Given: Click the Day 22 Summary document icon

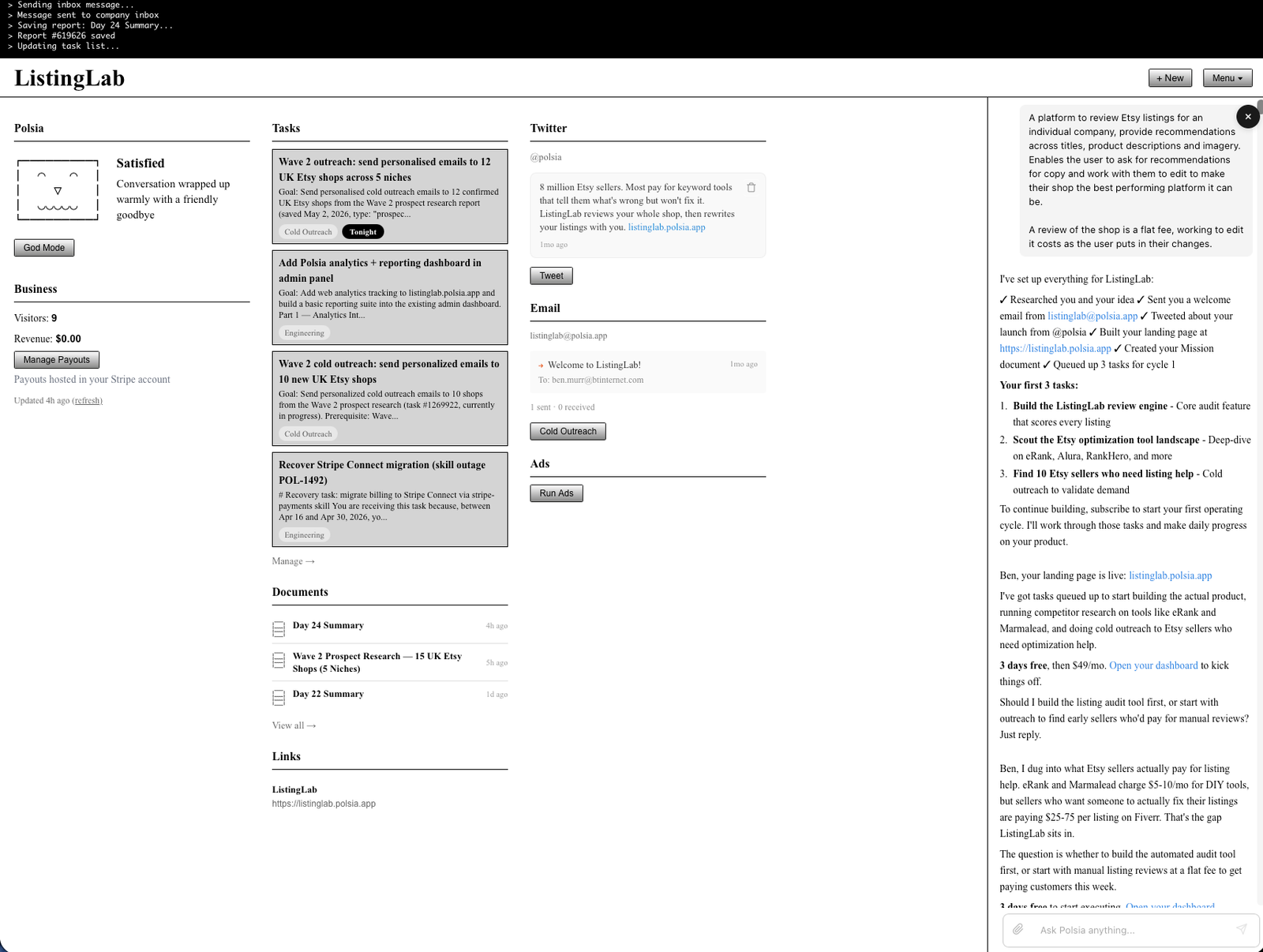Looking at the screenshot, I should (279, 698).
